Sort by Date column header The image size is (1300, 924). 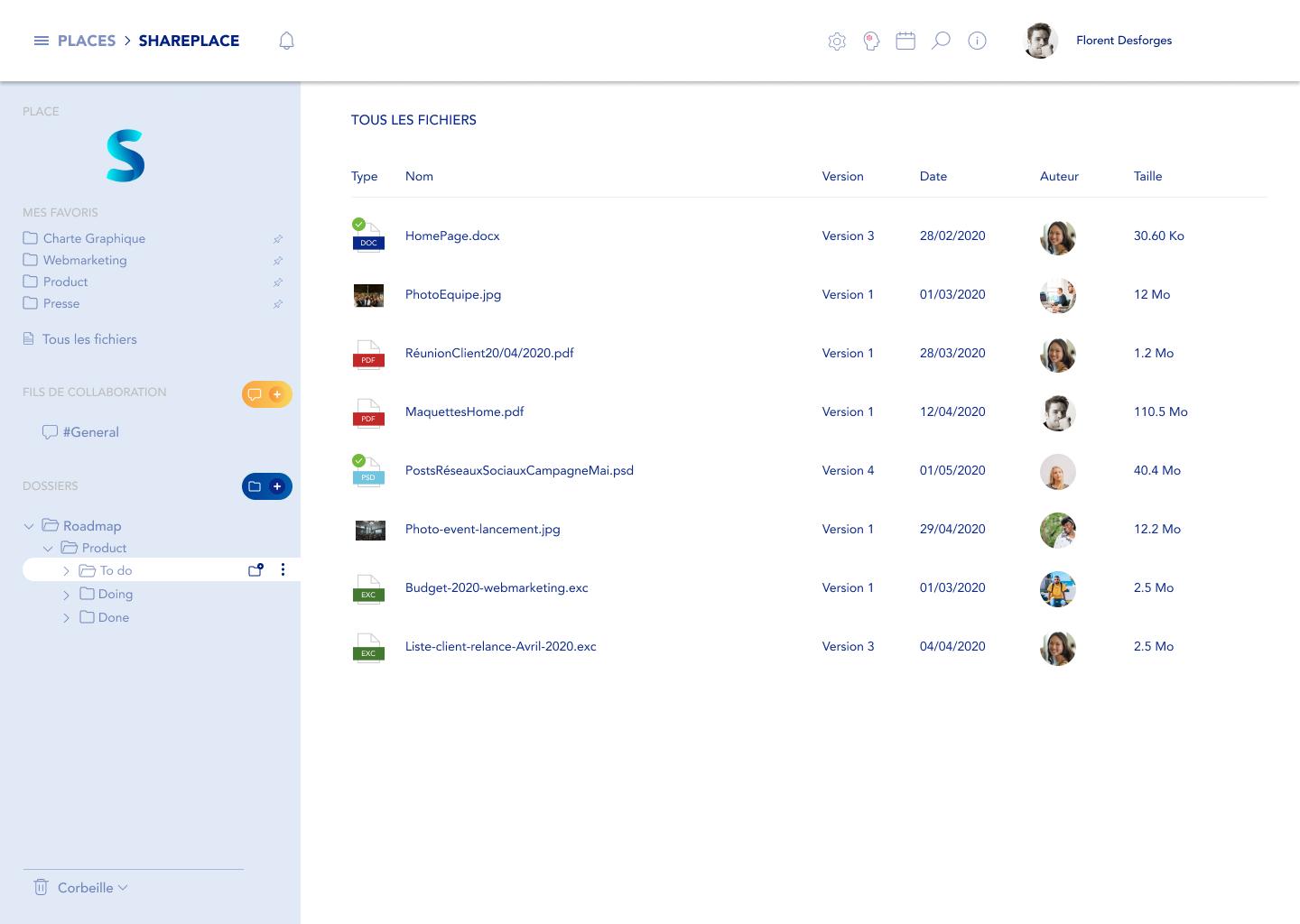click(933, 176)
